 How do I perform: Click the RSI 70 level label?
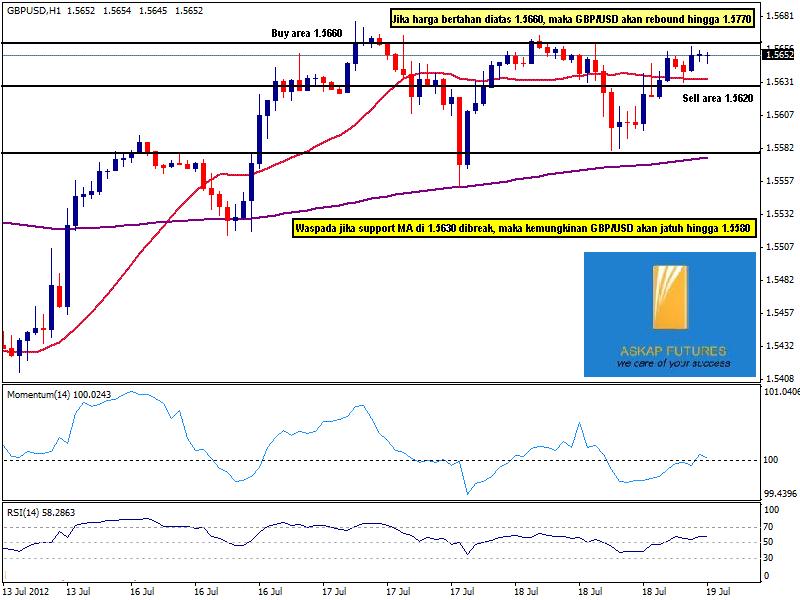tap(767, 526)
